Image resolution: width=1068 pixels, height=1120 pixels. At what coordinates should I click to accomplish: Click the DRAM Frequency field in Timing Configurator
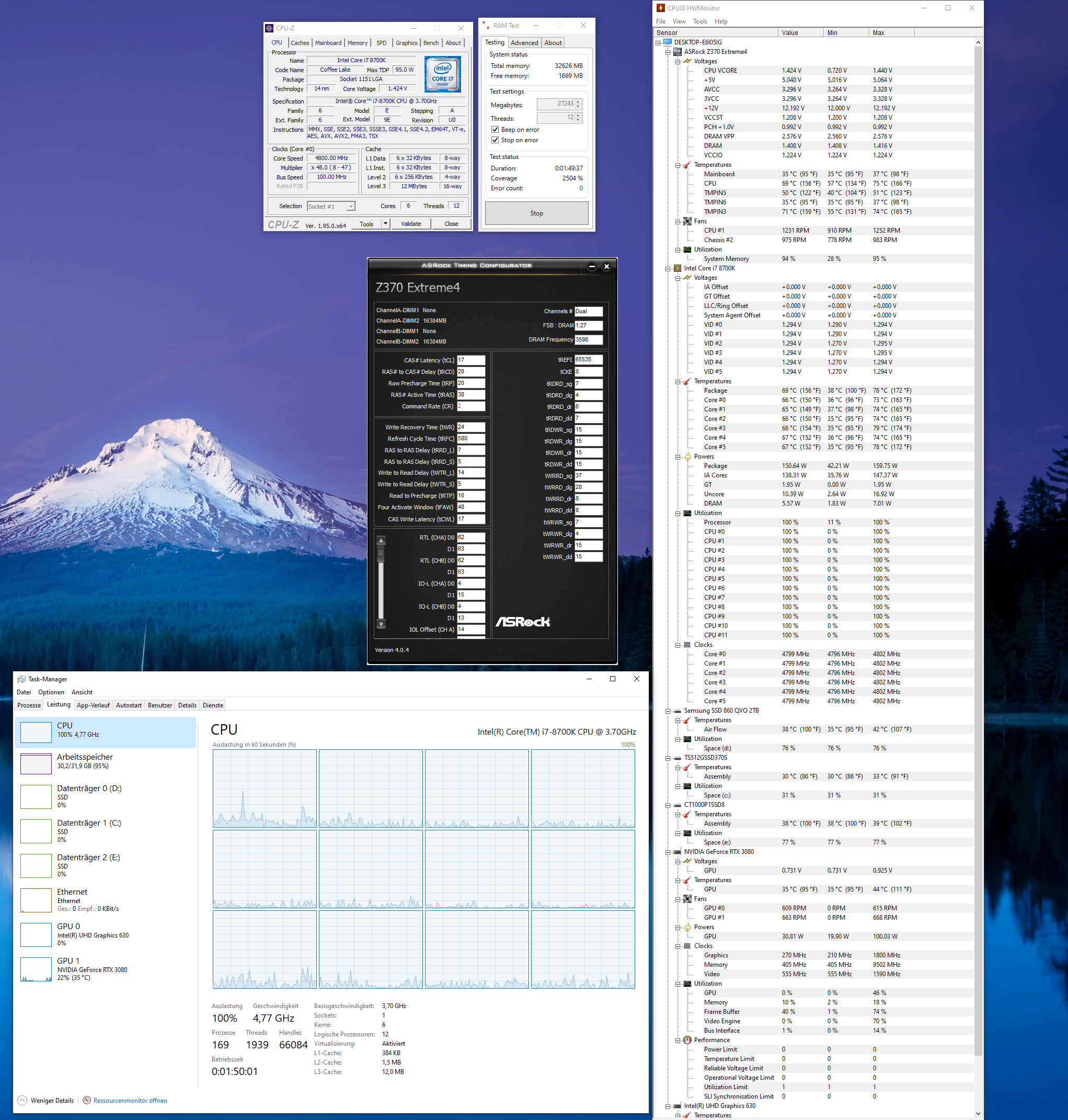tap(588, 339)
